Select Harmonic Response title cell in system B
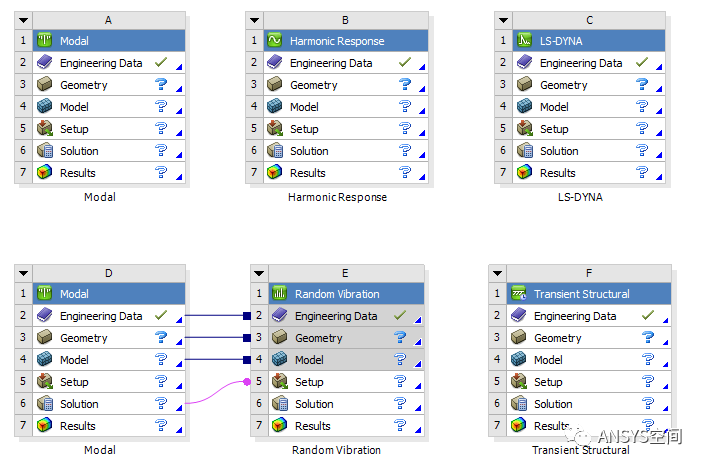The image size is (705, 467). (x=346, y=41)
